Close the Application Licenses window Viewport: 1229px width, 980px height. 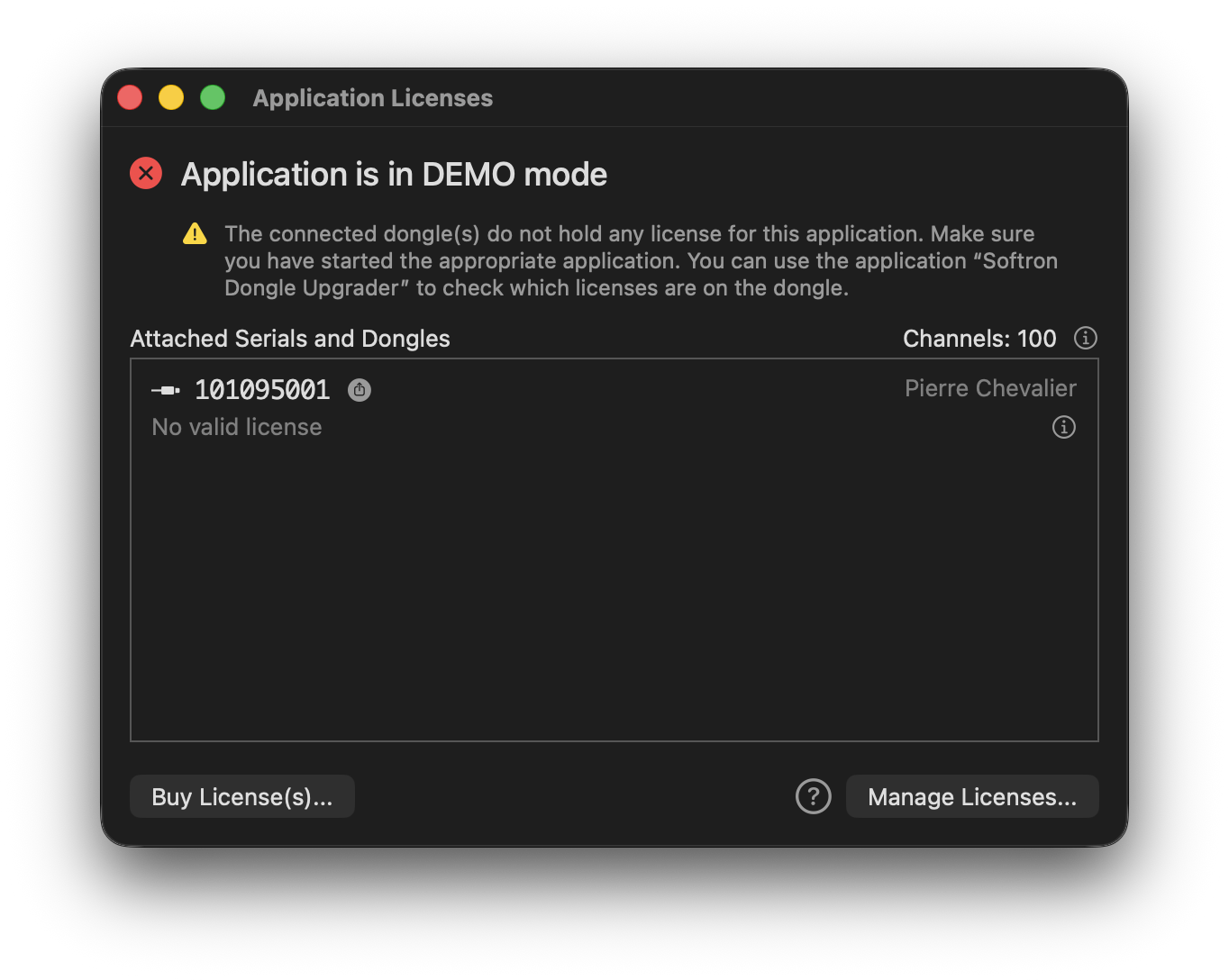[130, 97]
